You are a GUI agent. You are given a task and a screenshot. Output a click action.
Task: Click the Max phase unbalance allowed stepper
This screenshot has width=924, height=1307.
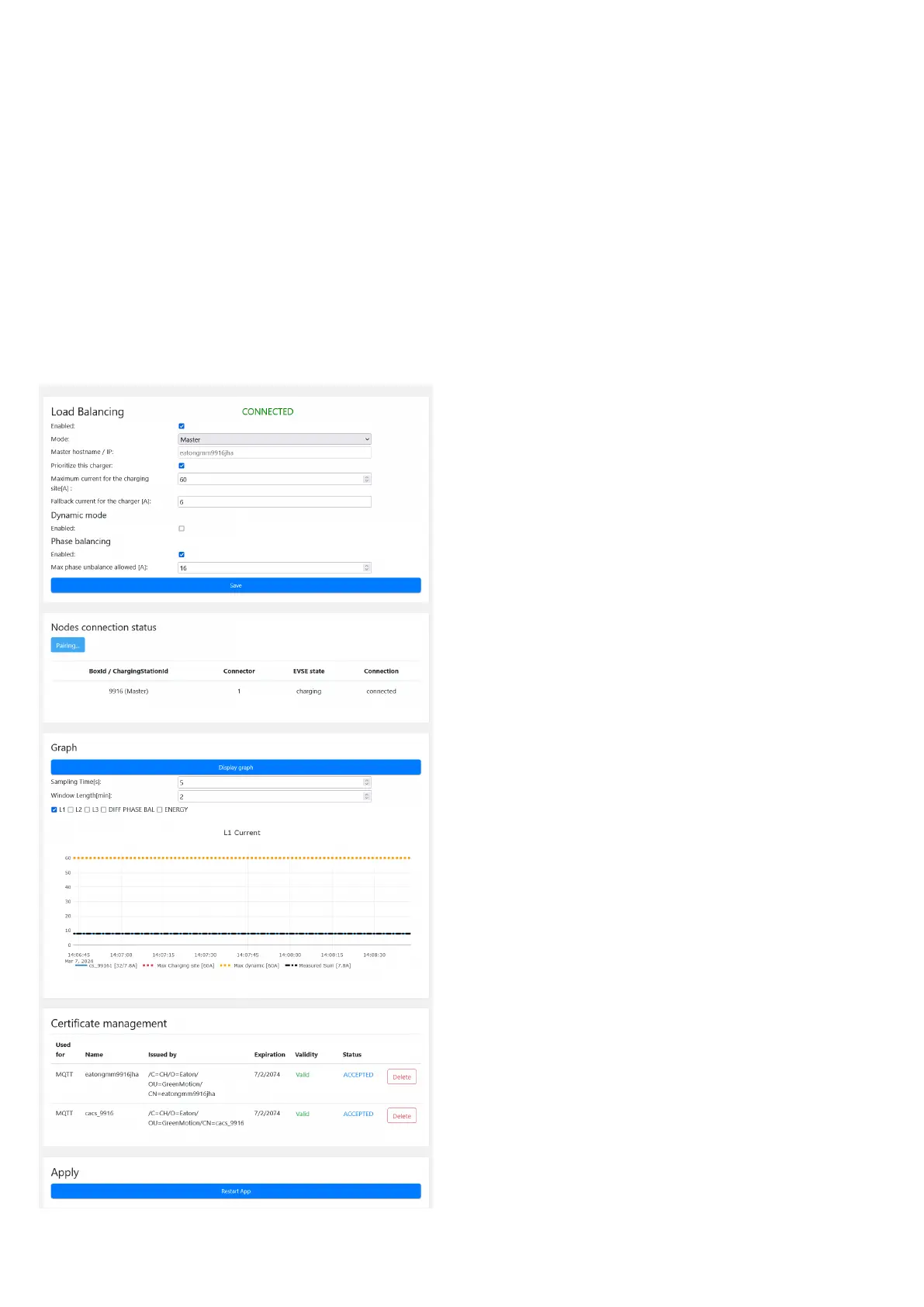[x=366, y=568]
